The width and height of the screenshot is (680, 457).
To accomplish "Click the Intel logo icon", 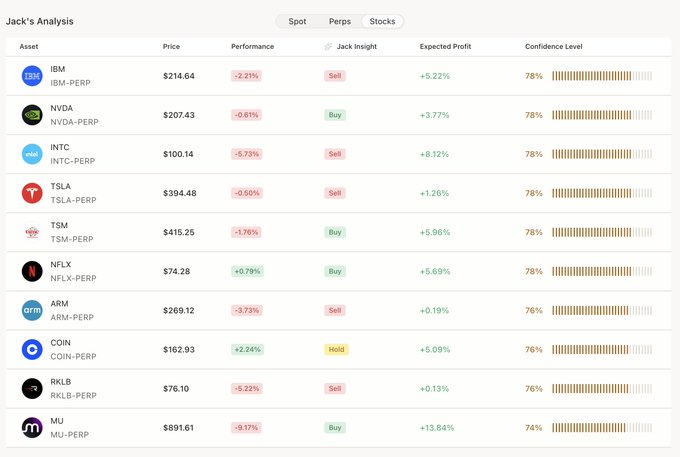I will tap(32, 154).
